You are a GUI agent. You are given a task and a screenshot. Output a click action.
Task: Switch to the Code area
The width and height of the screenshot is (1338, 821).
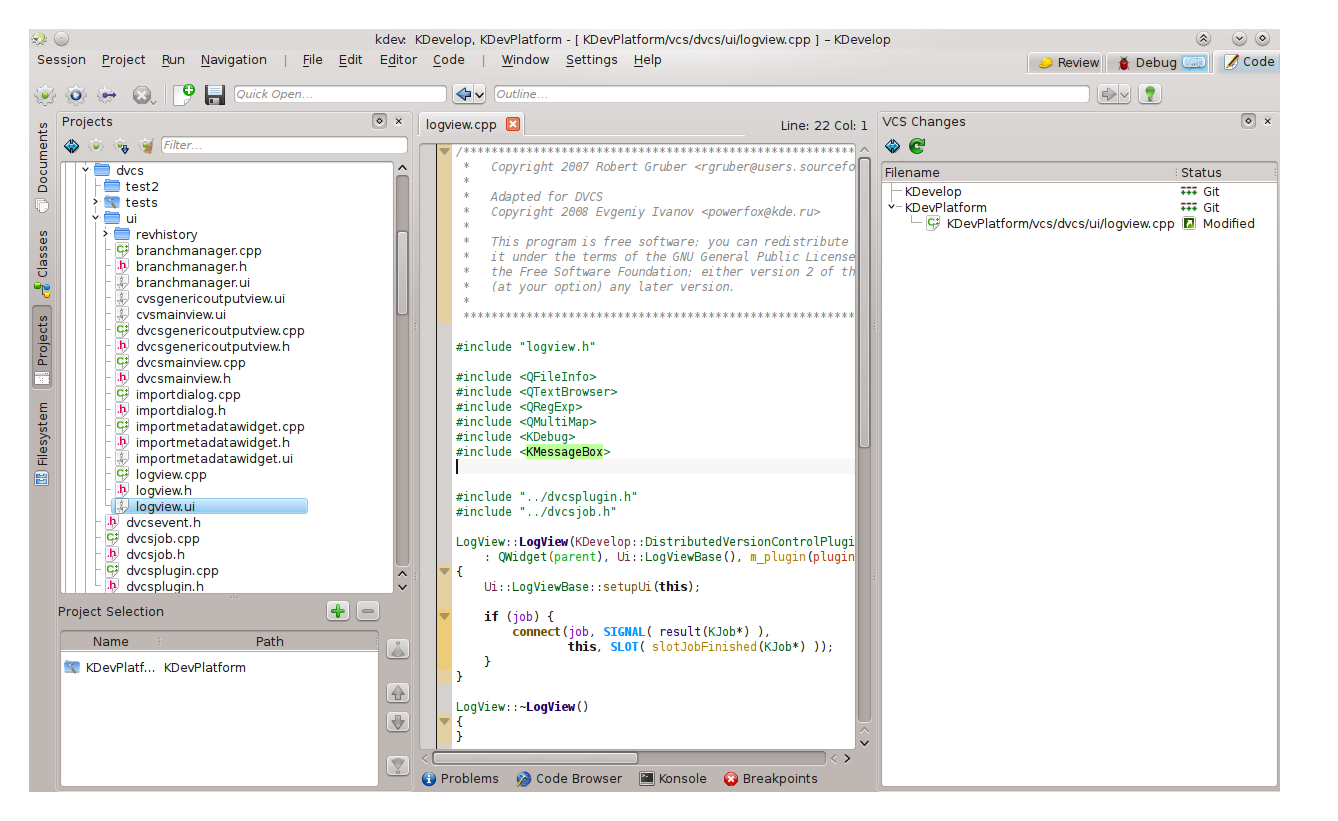(1247, 62)
